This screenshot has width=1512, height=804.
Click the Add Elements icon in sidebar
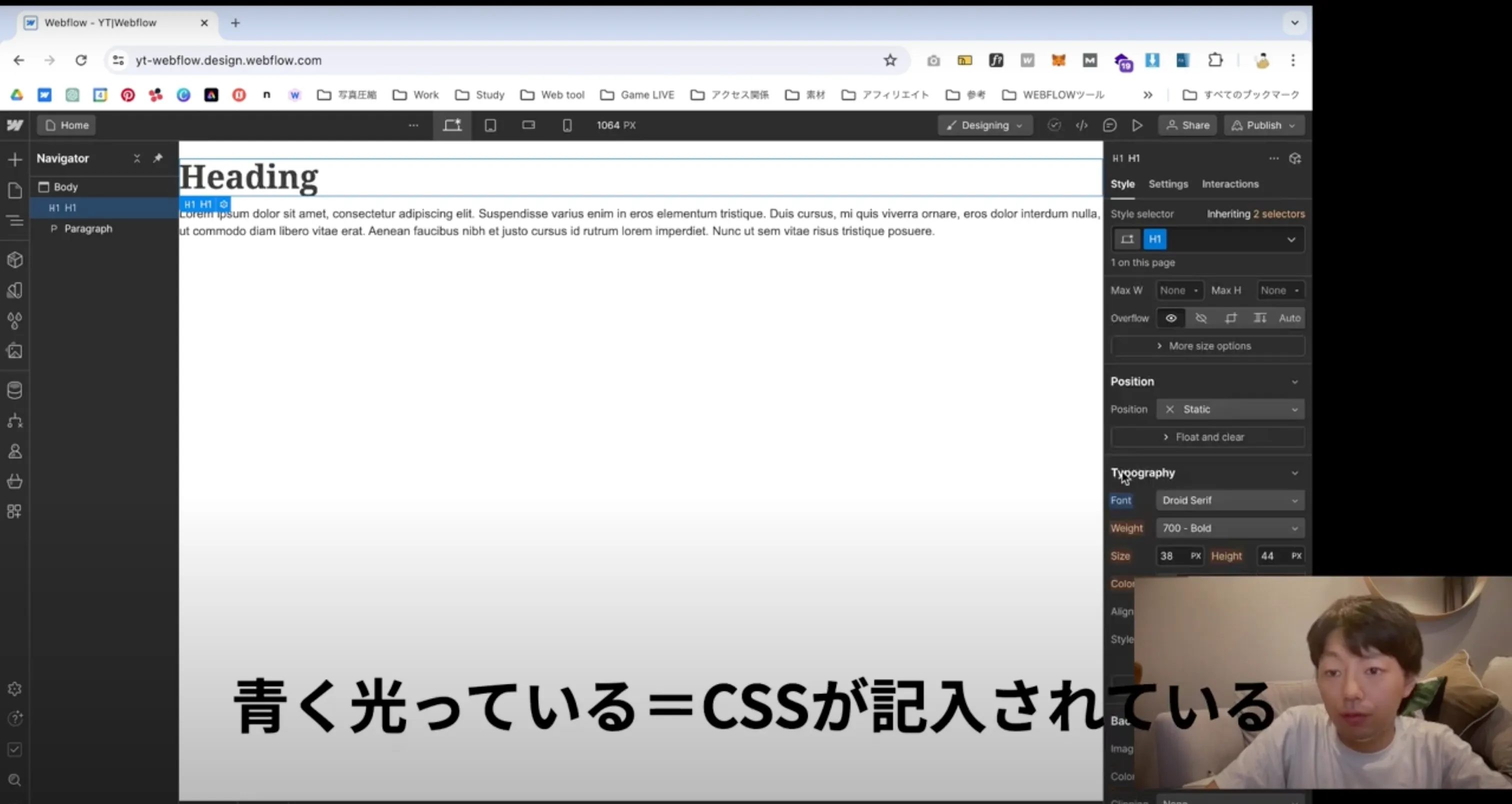[14, 158]
